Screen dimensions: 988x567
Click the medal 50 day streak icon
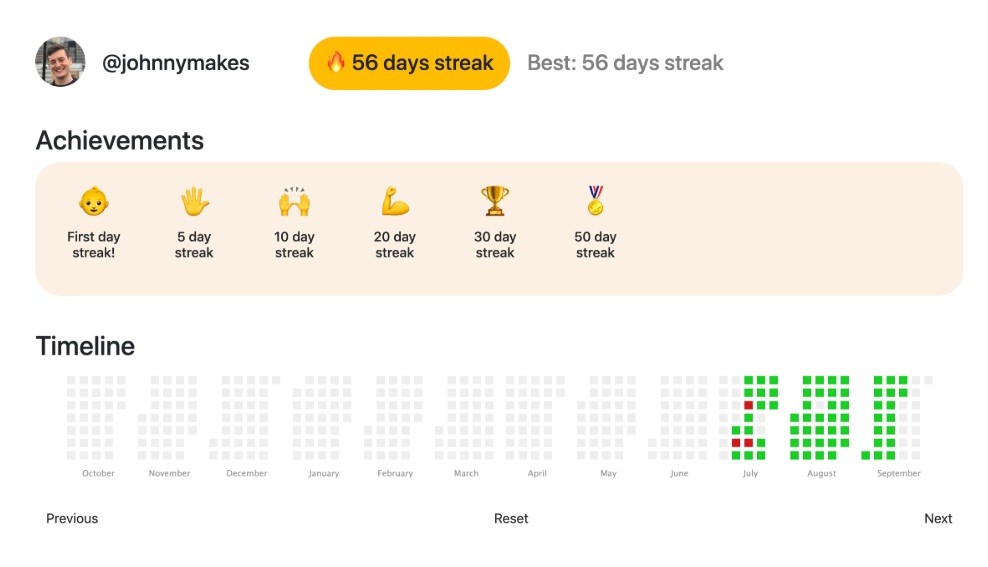click(595, 202)
